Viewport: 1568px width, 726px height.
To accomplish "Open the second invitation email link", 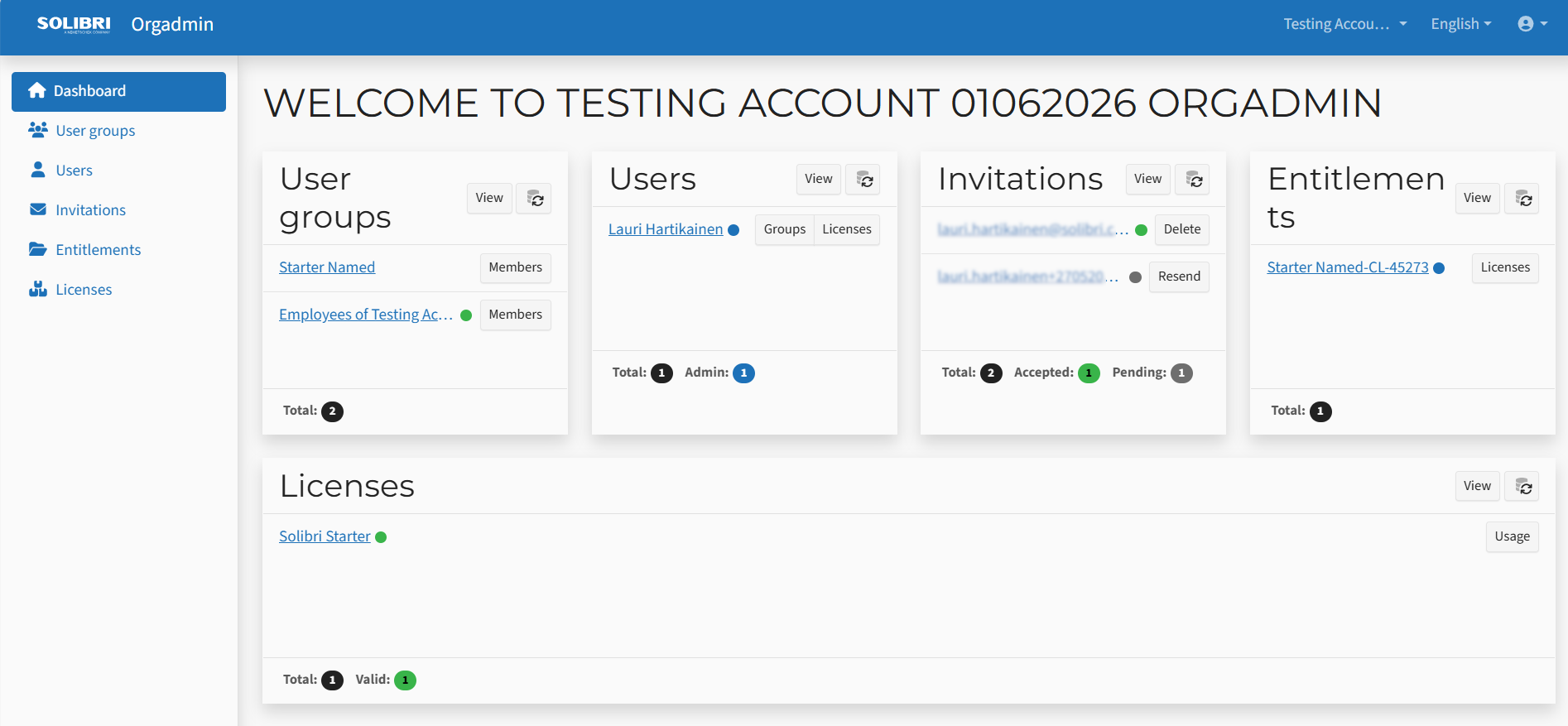I will pyautogui.click(x=1028, y=276).
